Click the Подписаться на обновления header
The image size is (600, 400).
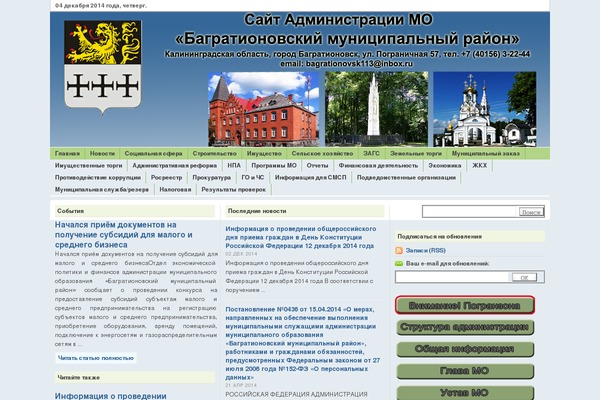(470, 237)
